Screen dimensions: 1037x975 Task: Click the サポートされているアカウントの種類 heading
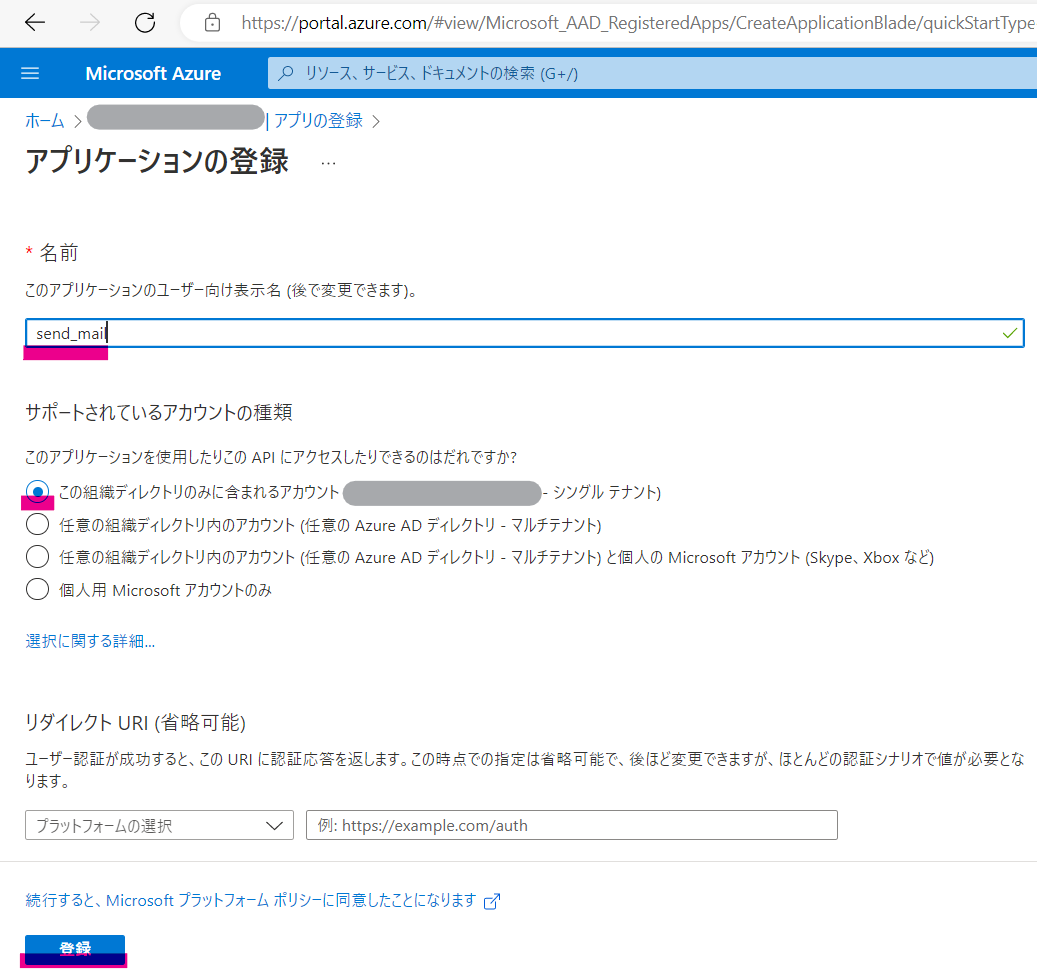pyautogui.click(x=159, y=413)
